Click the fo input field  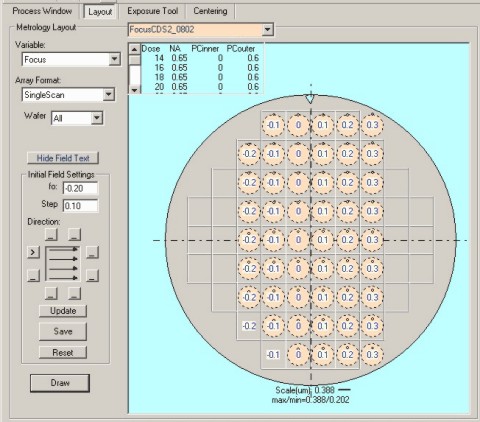pos(80,188)
